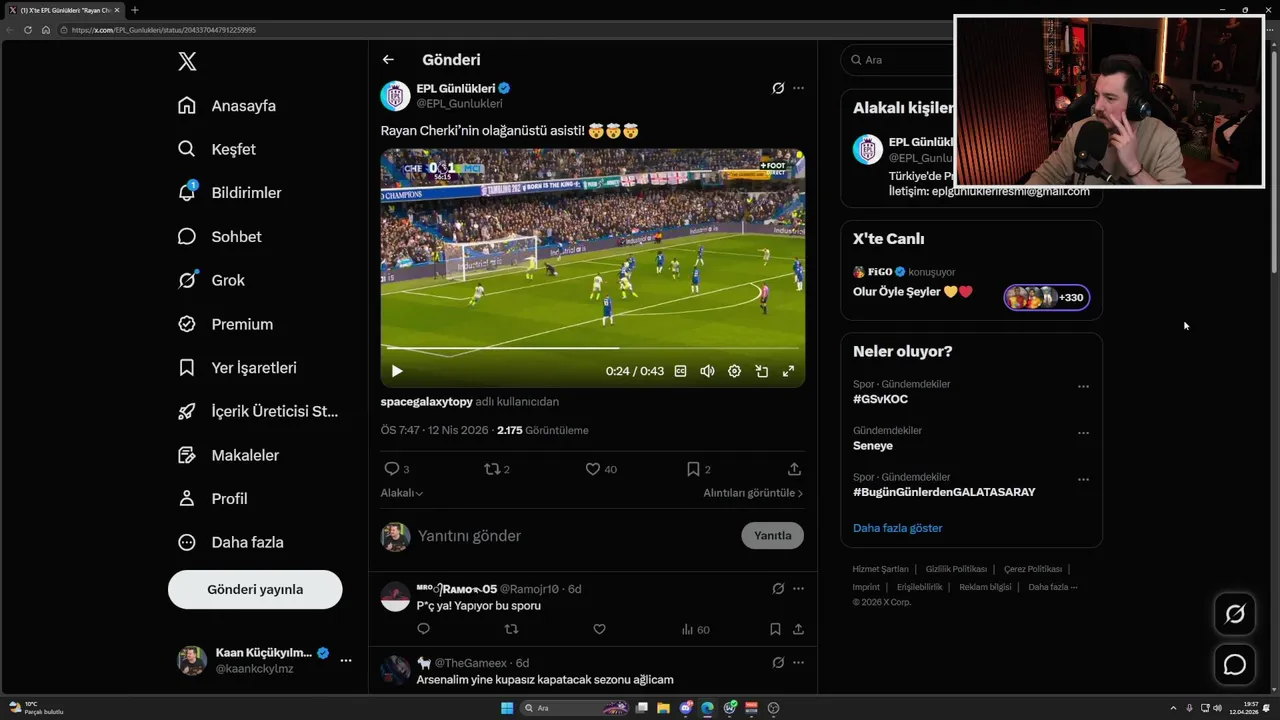This screenshot has height=720, width=1280.
Task: Open Sohbet messages
Action: pyautogui.click(x=220, y=237)
